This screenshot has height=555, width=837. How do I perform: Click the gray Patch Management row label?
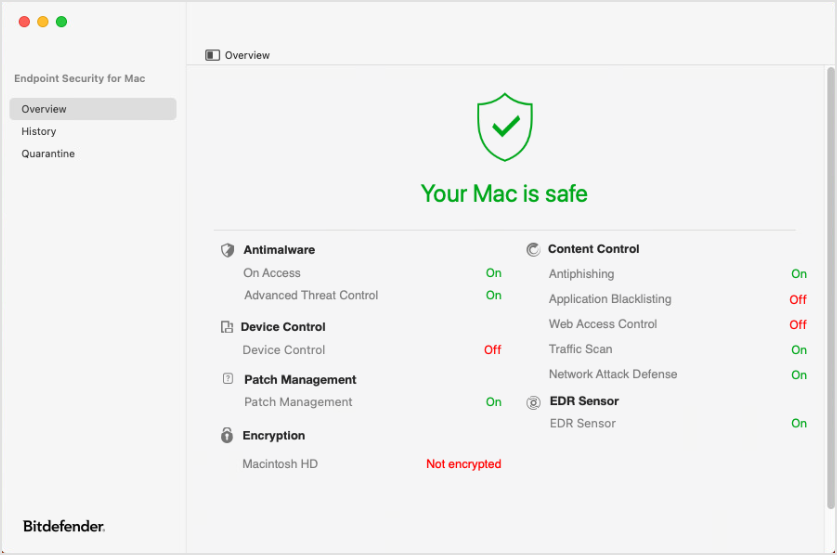pyautogui.click(x=298, y=402)
